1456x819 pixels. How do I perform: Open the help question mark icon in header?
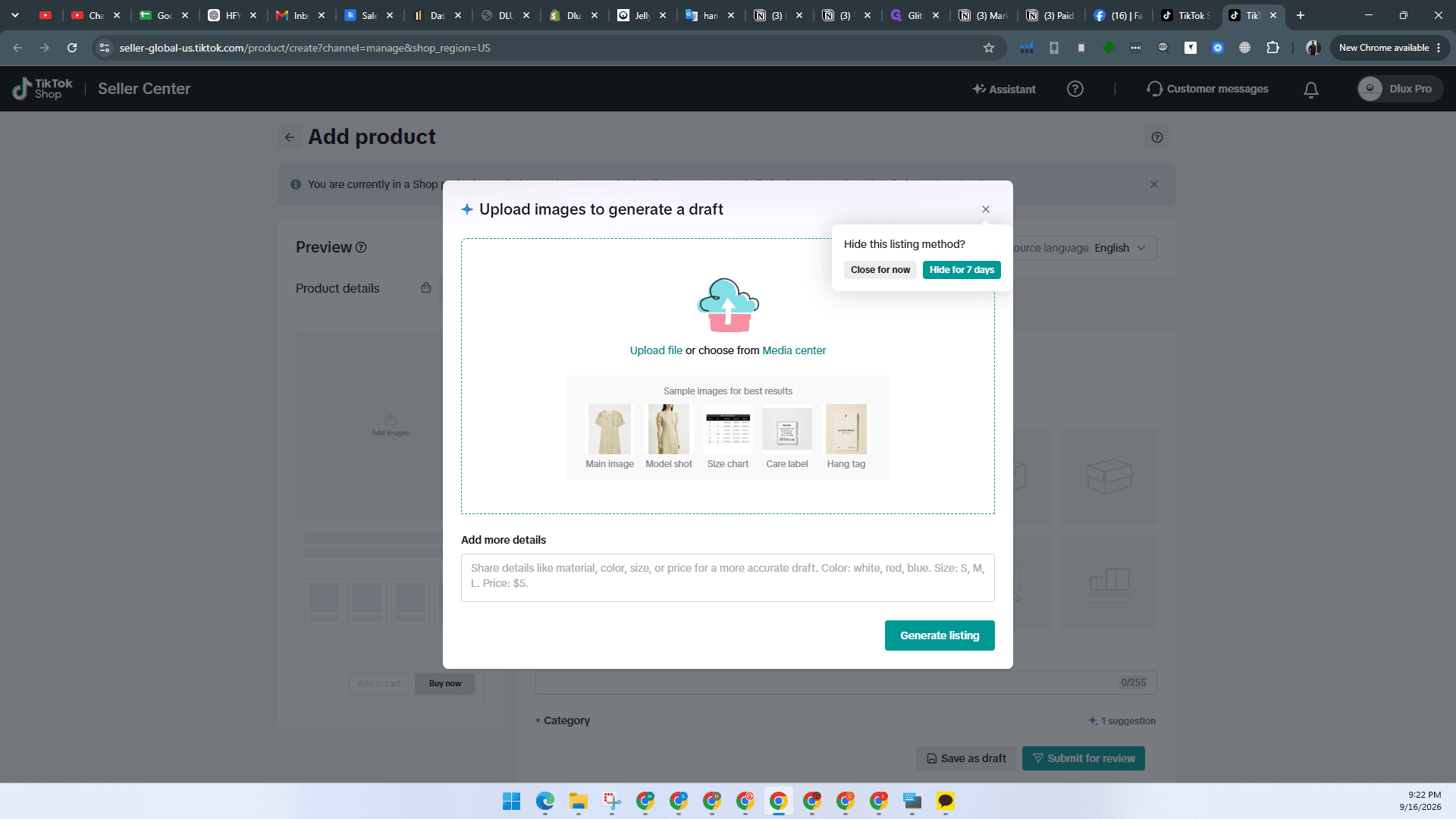1075,89
